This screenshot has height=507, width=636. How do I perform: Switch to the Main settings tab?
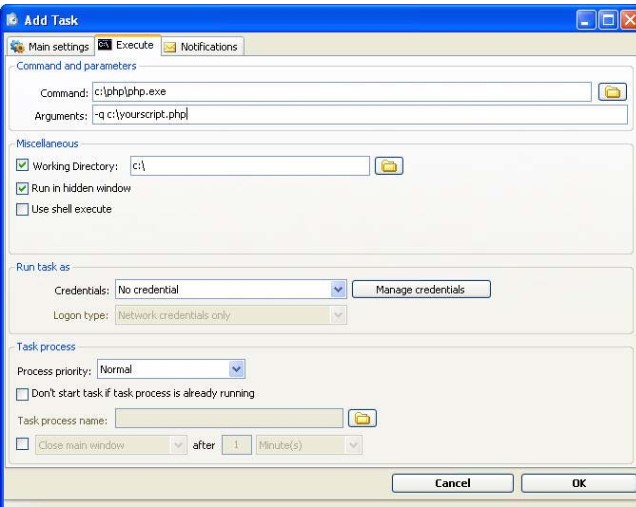(x=50, y=47)
